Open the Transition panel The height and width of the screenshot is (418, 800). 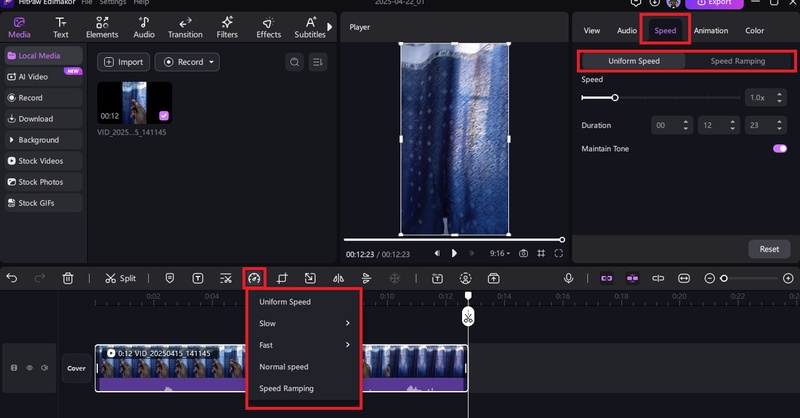[185, 28]
